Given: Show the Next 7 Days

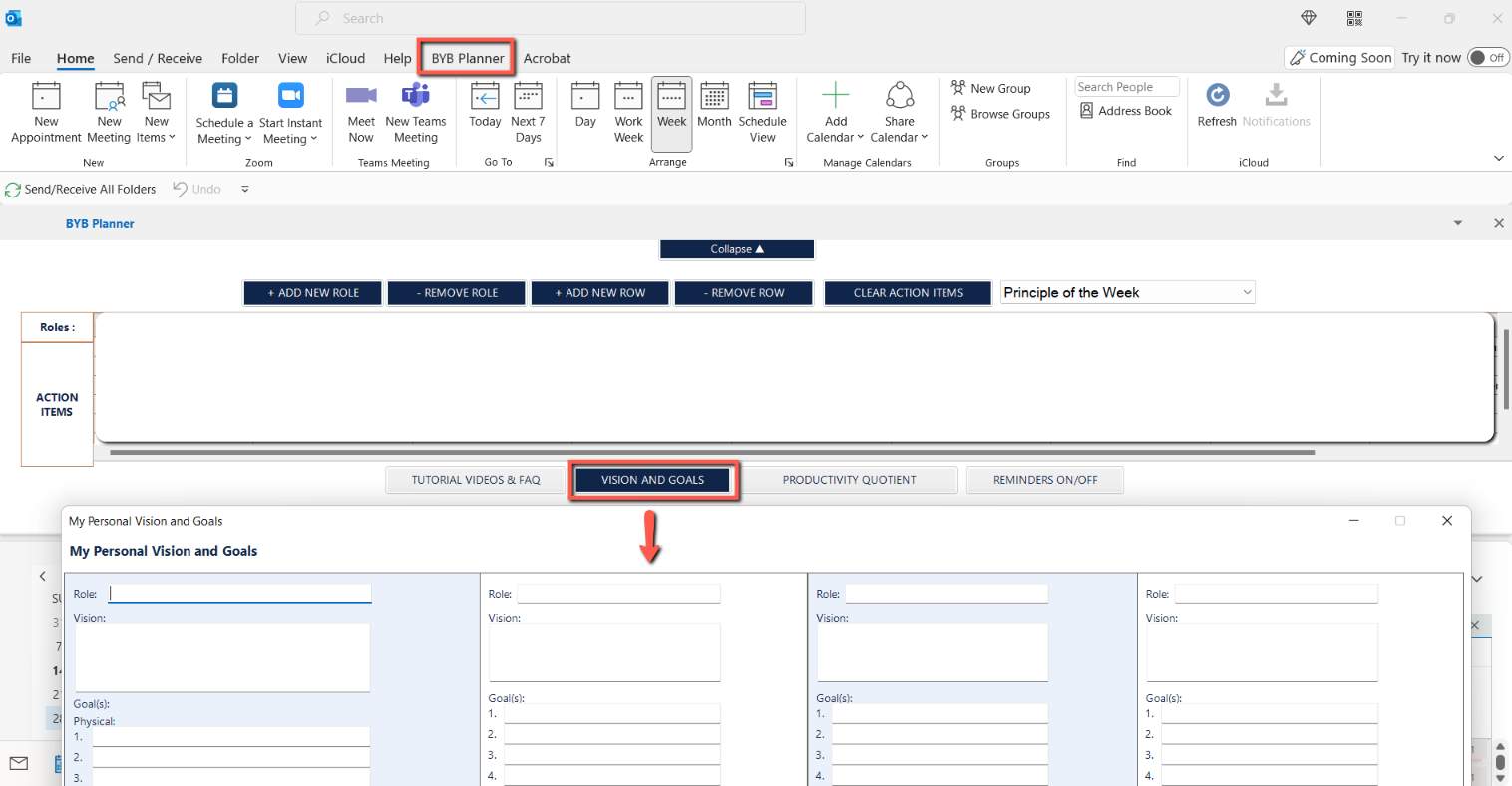Looking at the screenshot, I should pos(528,113).
